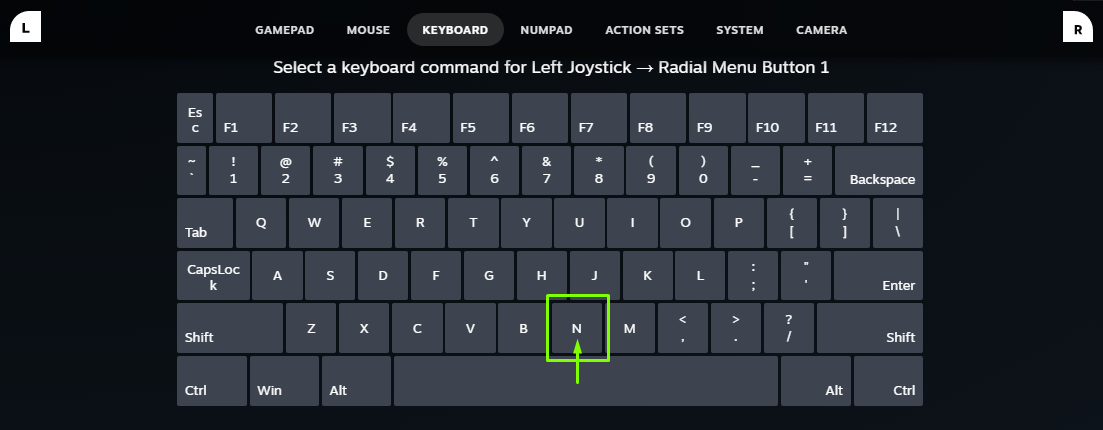Choose the Backspace key
The height and width of the screenshot is (430, 1103).
tap(879, 171)
